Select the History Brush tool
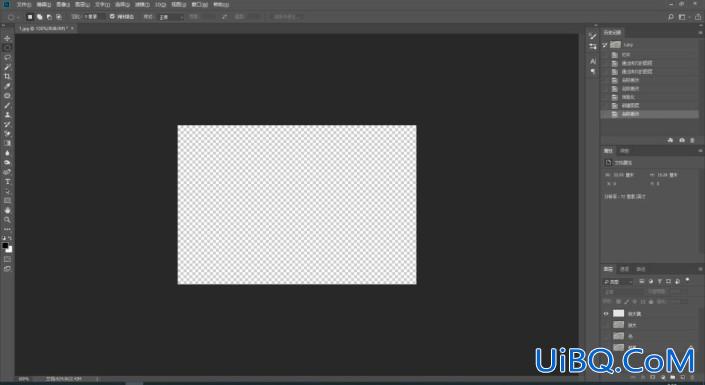 point(7,125)
